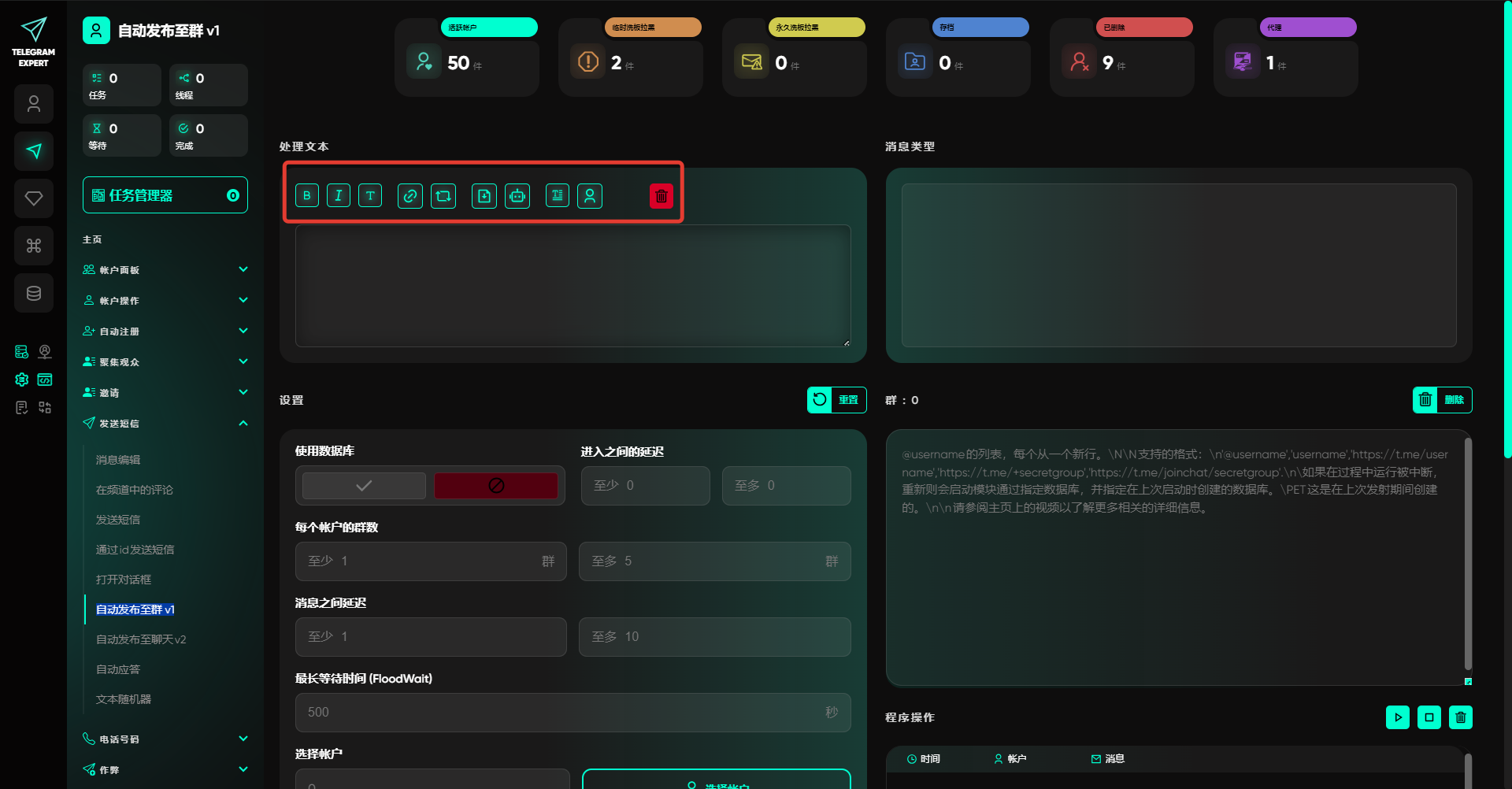Open the database icon in left sidebar
This screenshot has width=1512, height=789.
[34, 293]
